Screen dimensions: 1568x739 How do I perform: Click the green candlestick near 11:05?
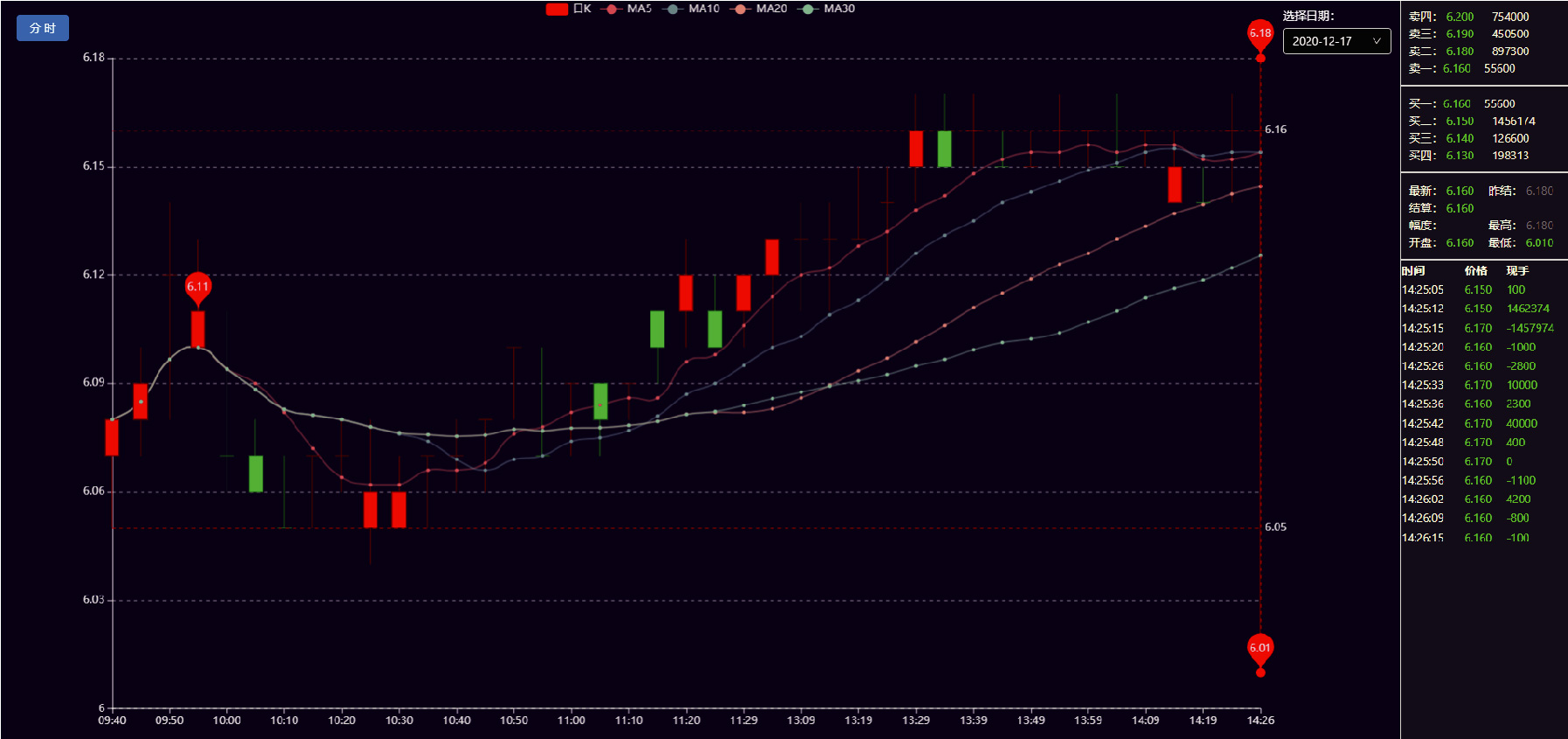pos(600,401)
